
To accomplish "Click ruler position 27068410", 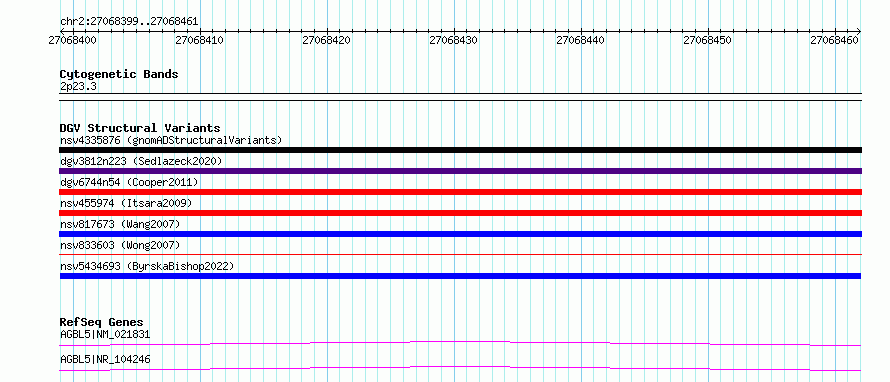I will click(200, 40).
